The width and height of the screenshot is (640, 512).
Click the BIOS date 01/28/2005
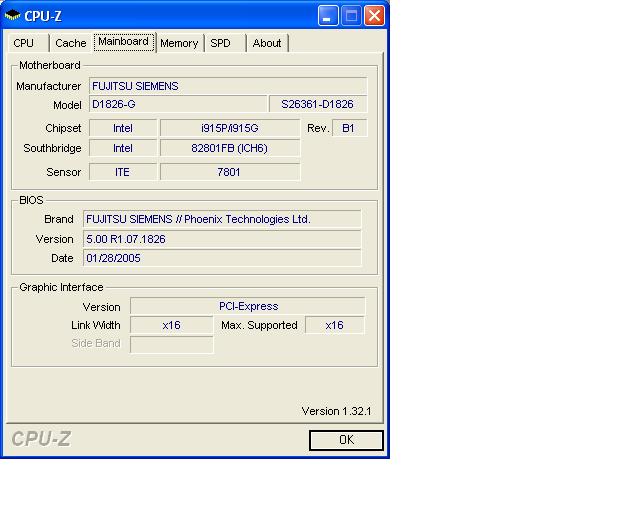(x=222, y=258)
